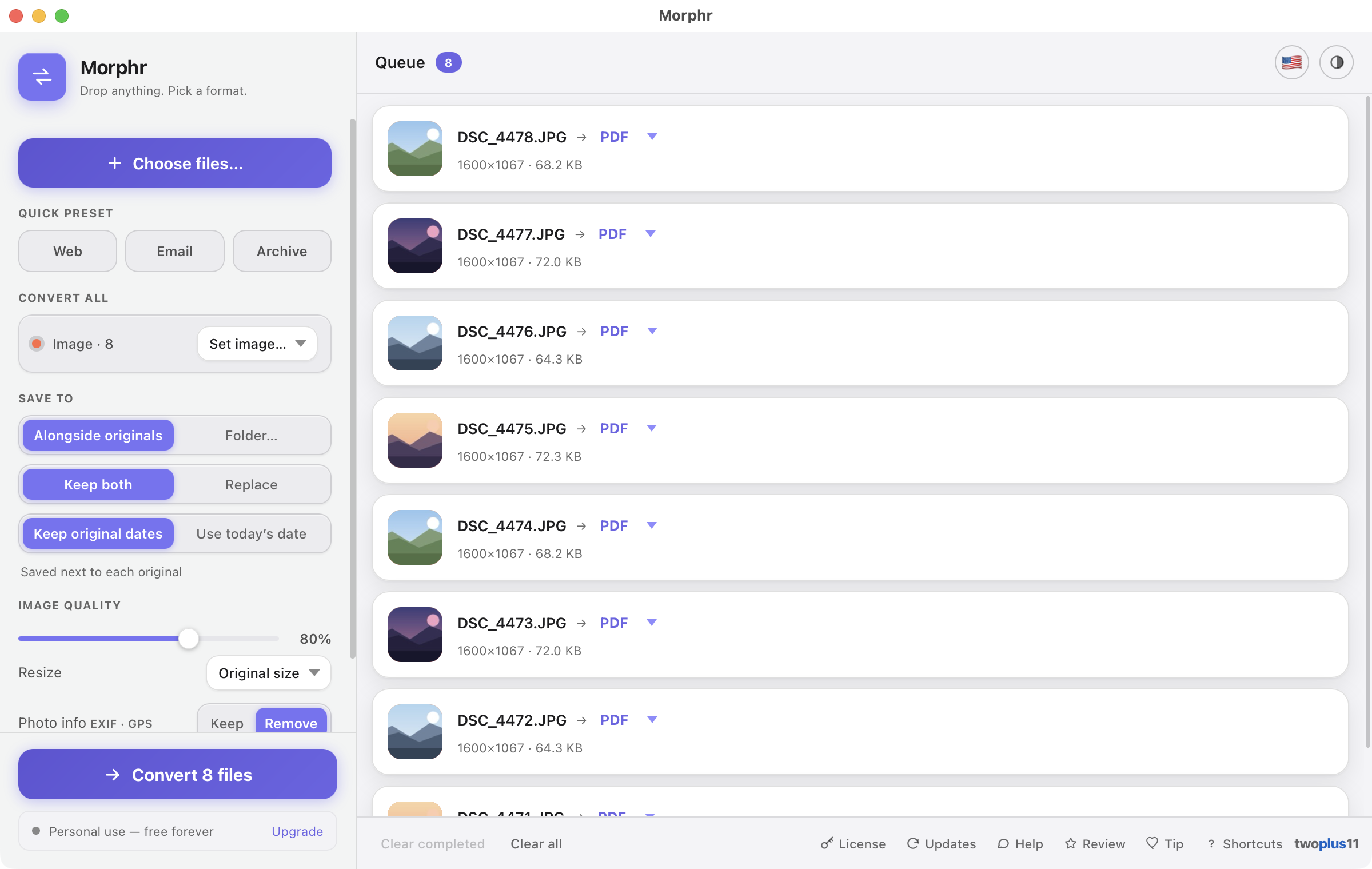
Task: Select Folder... save destination option
Action: [252, 435]
